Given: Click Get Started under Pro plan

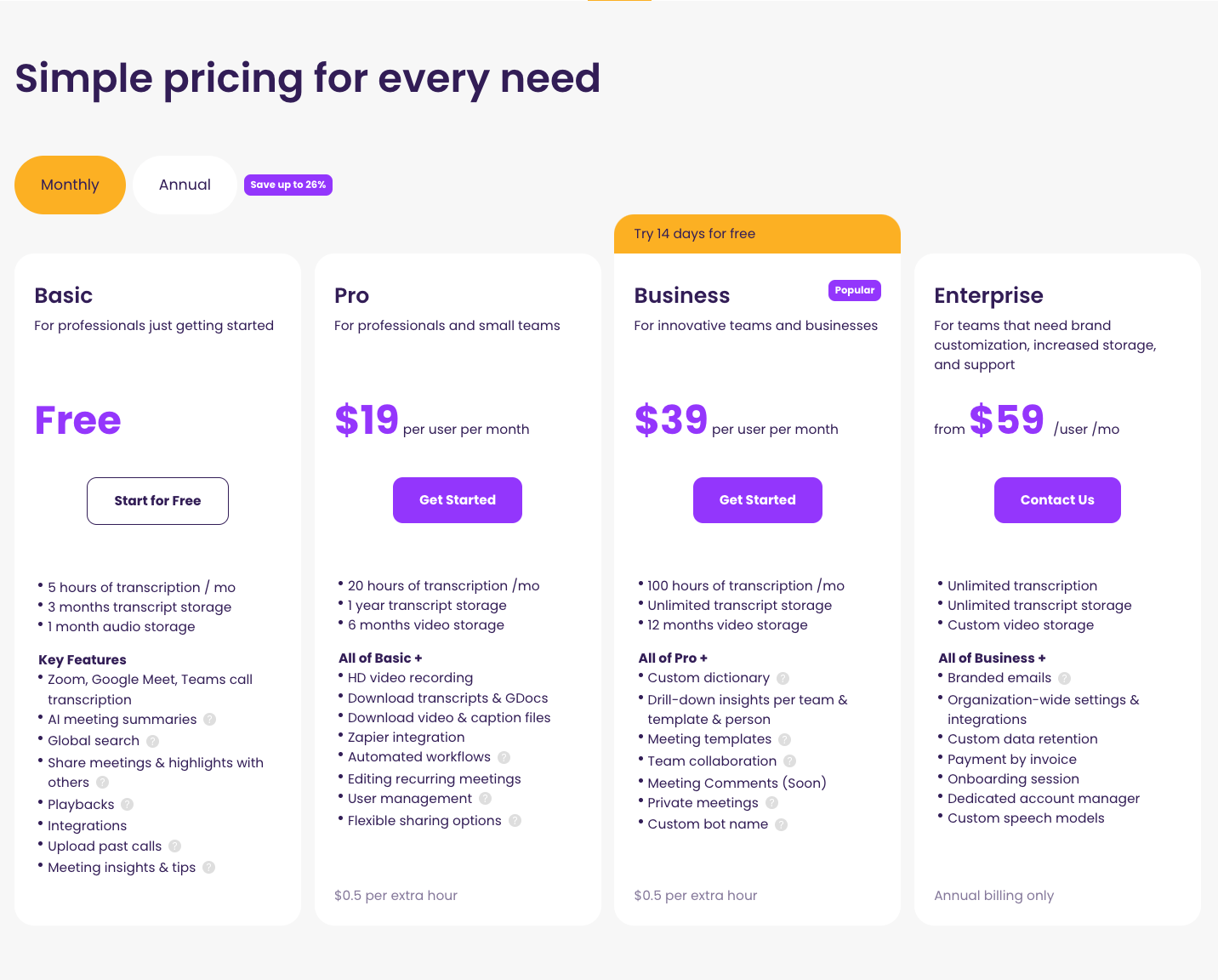Looking at the screenshot, I should (x=458, y=500).
